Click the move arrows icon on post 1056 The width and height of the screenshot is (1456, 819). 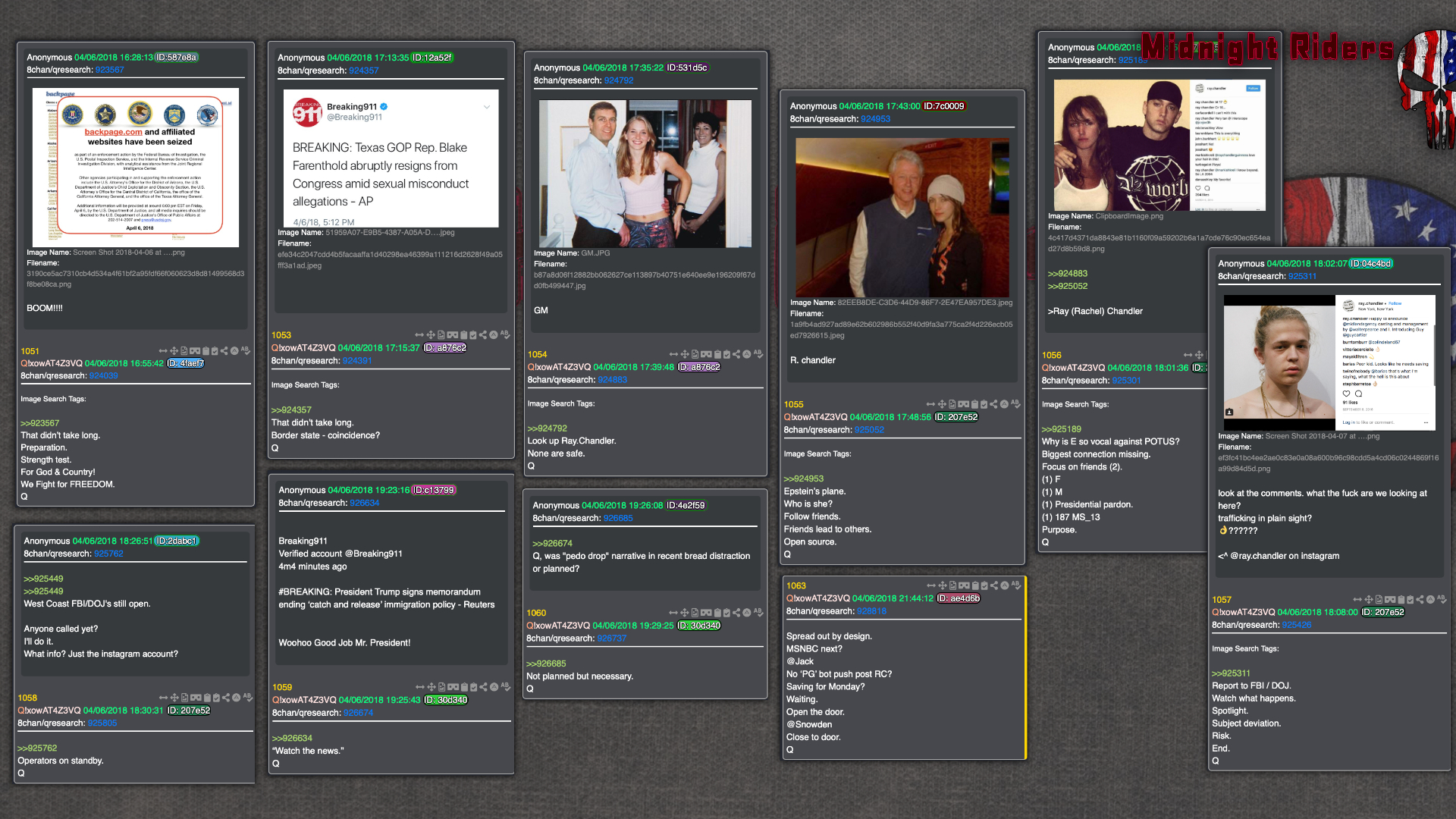[1199, 355]
